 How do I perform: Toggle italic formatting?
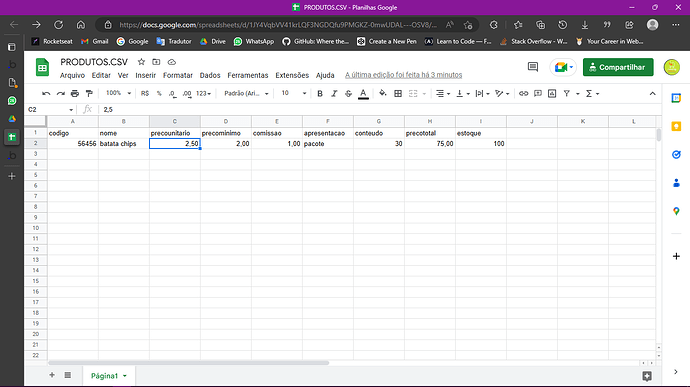click(334, 93)
